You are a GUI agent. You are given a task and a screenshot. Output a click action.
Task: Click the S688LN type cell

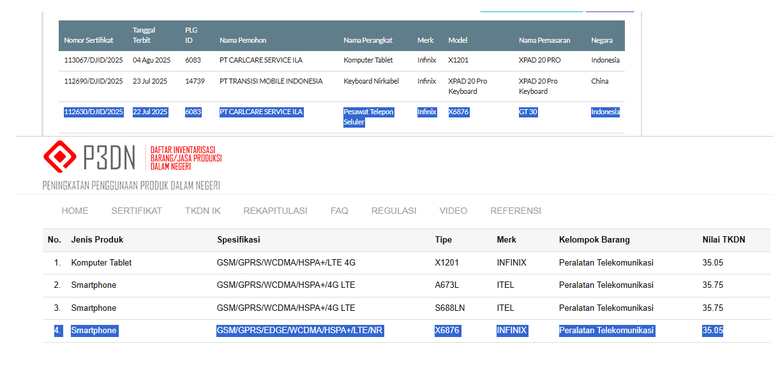[450, 308]
